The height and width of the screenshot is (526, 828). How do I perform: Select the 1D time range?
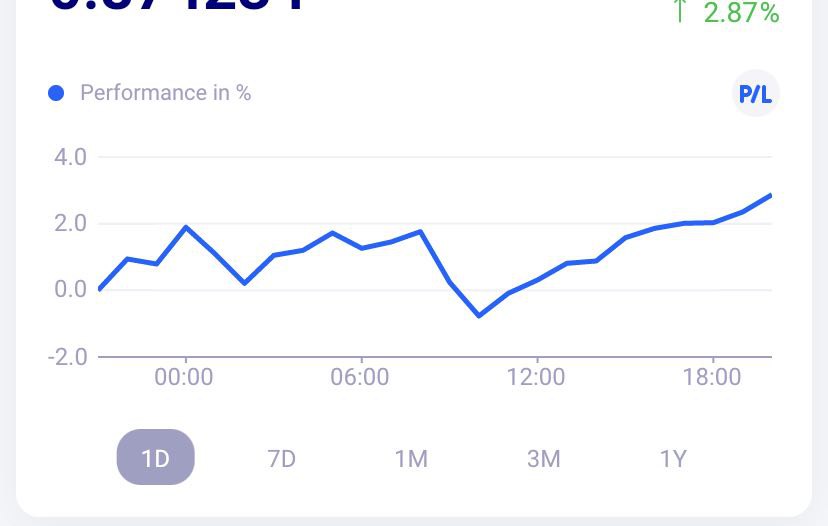[156, 457]
